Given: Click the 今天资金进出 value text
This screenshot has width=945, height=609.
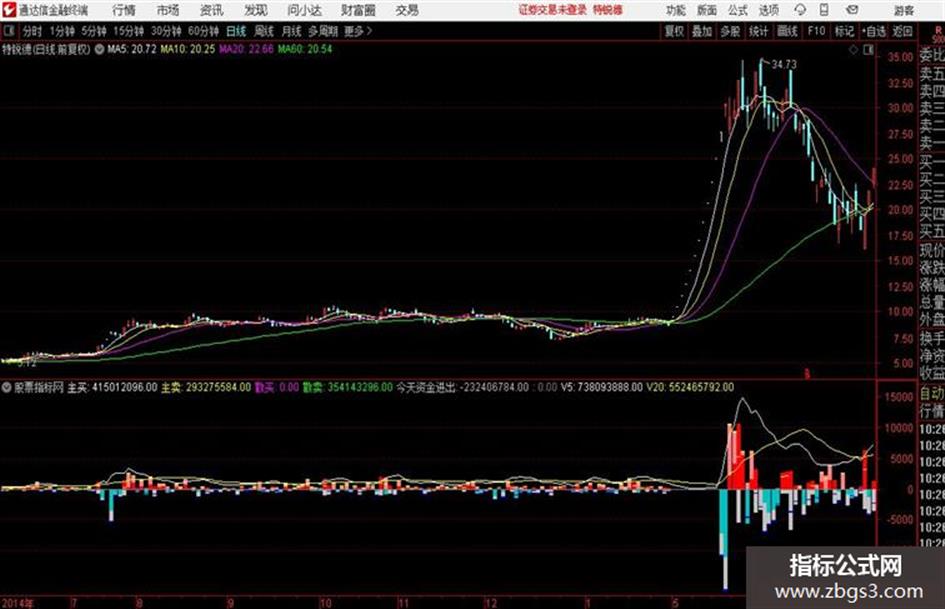Looking at the screenshot, I should click(x=462, y=387).
